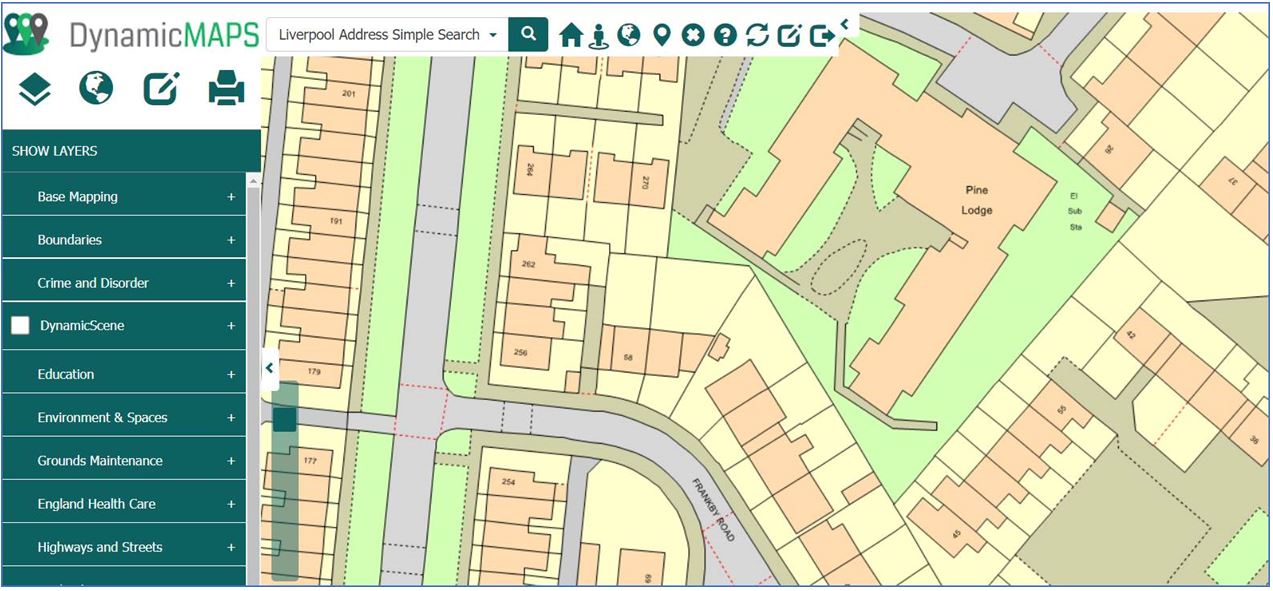
Task: Open the edit/annotate tab in the side panel
Action: pyautogui.click(x=161, y=89)
